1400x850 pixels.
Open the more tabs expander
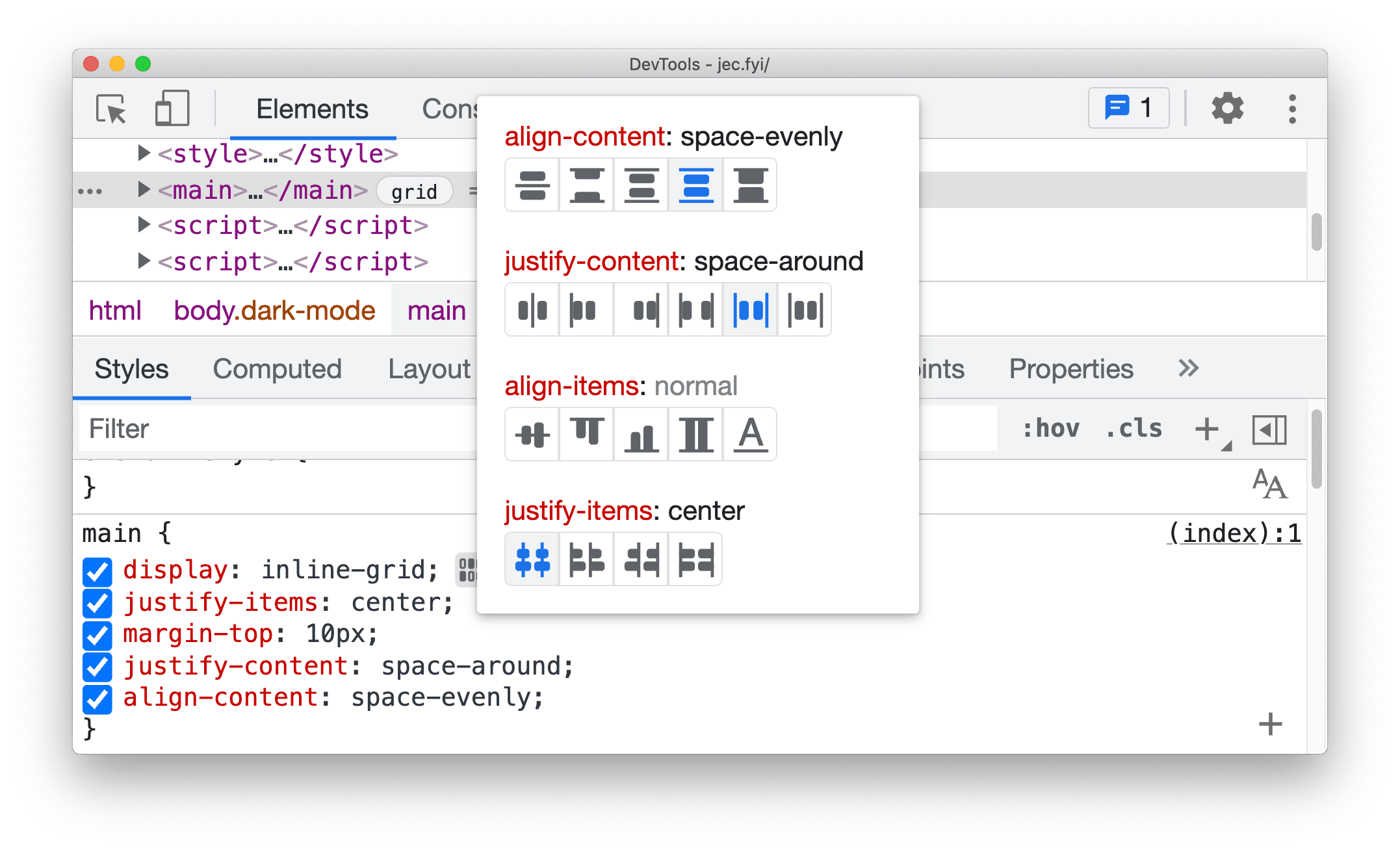[x=1188, y=367]
